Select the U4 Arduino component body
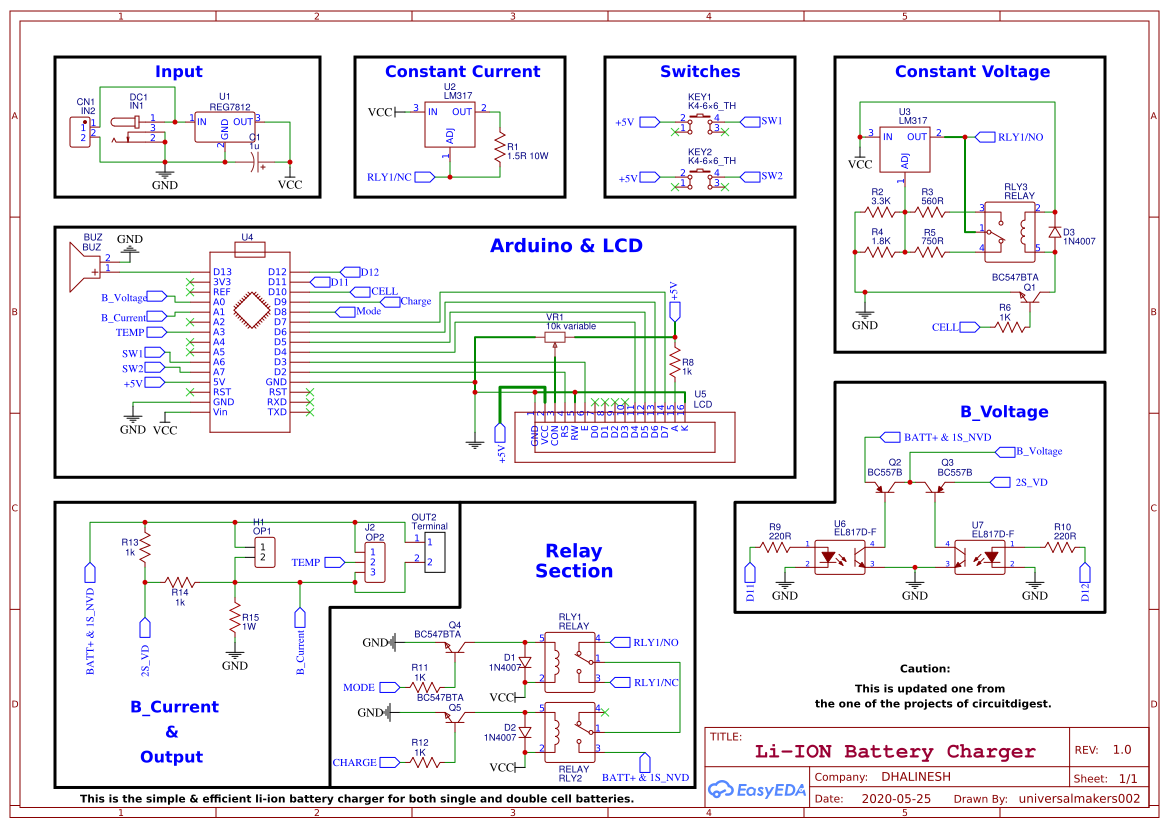The image size is (1169, 828). tap(249, 341)
